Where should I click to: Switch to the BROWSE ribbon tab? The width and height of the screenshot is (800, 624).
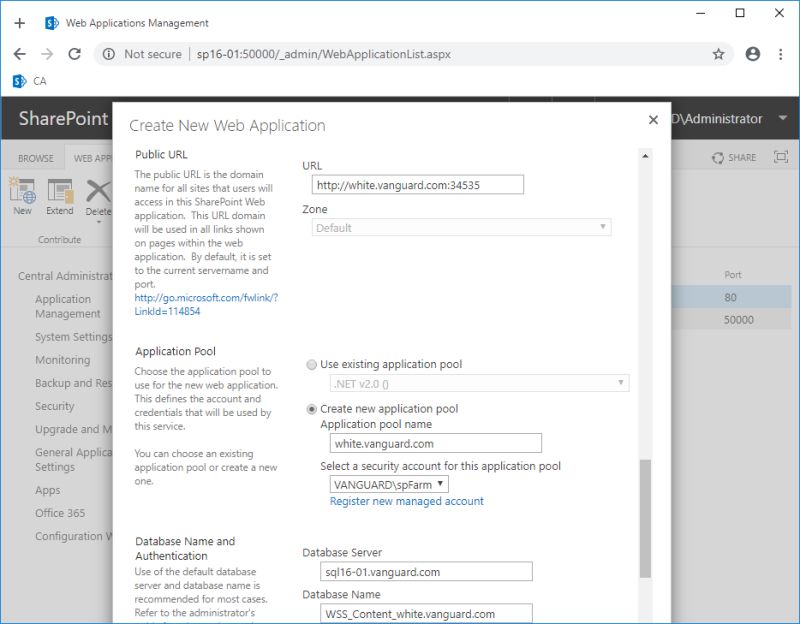[x=36, y=158]
